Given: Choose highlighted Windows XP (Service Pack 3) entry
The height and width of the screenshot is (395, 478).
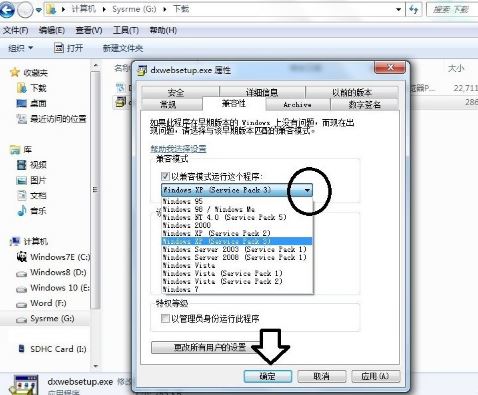Looking at the screenshot, I should pos(237,241).
